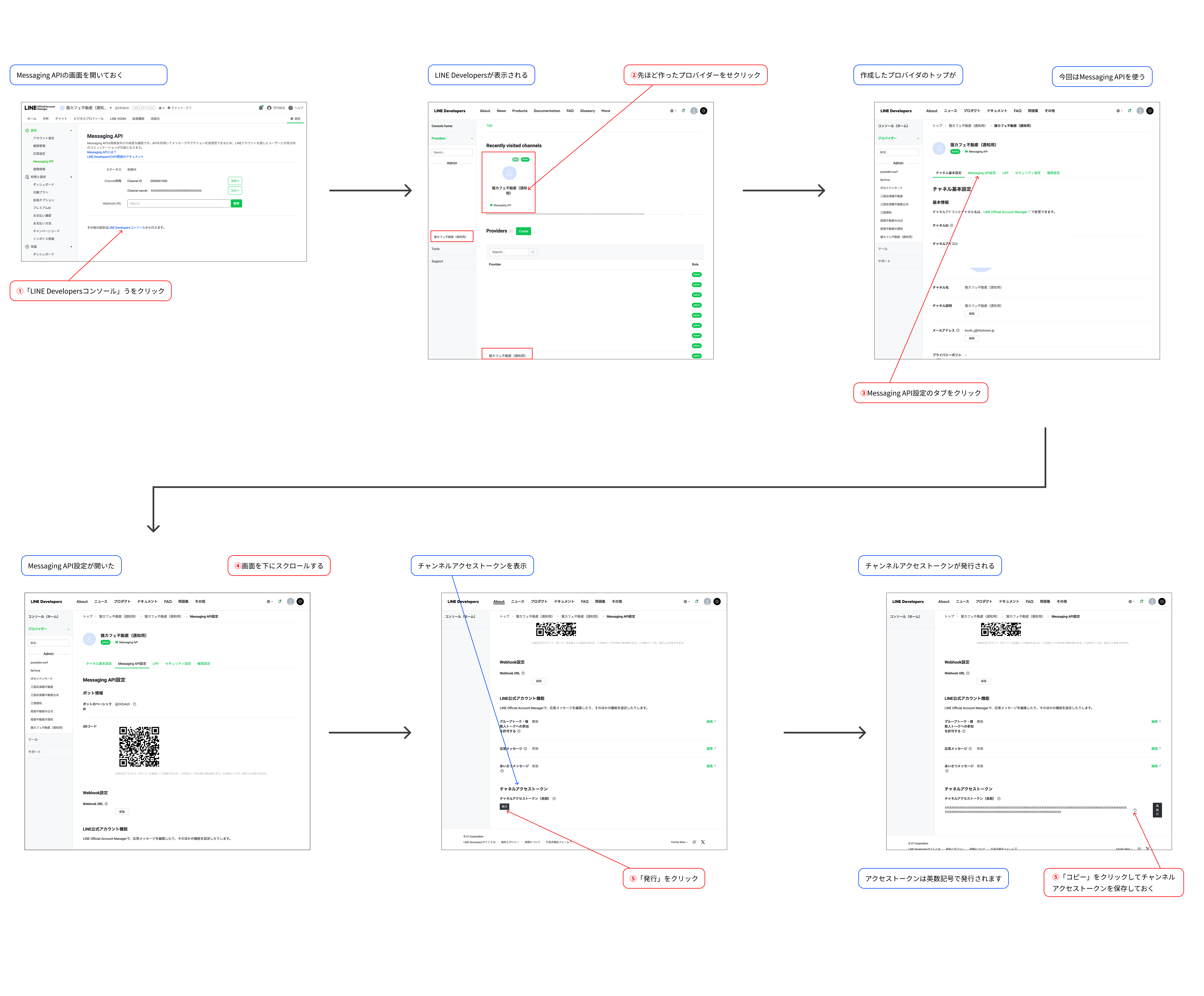The width and height of the screenshot is (1204, 996).
Task: Click the help icon next to チャネルID
Action: coord(952,225)
